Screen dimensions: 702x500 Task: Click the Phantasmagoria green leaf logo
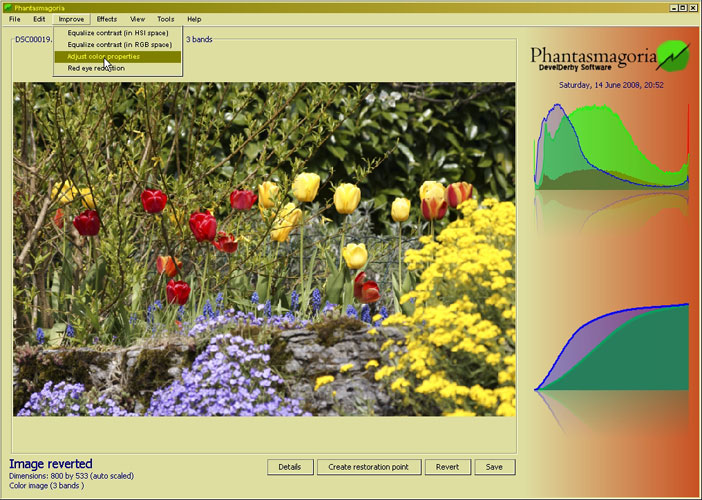pos(672,54)
